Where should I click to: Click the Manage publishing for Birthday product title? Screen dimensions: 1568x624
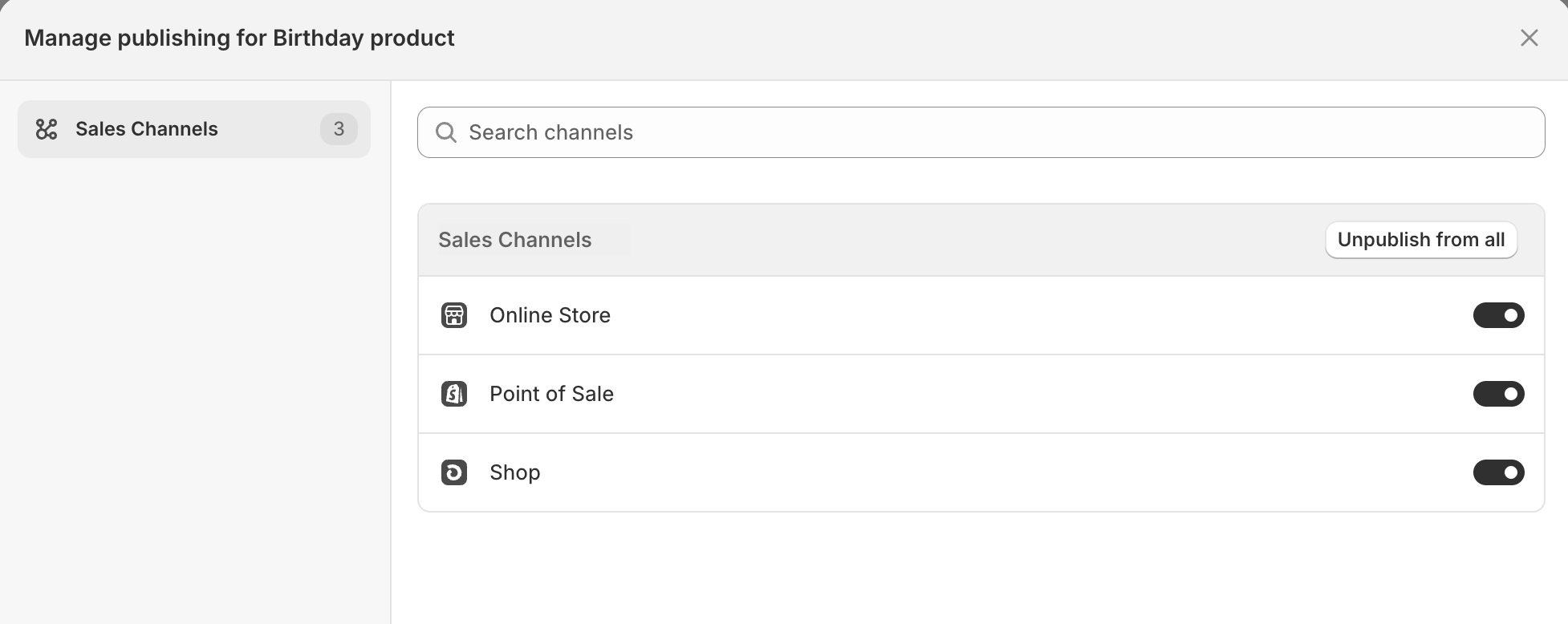coord(239,38)
